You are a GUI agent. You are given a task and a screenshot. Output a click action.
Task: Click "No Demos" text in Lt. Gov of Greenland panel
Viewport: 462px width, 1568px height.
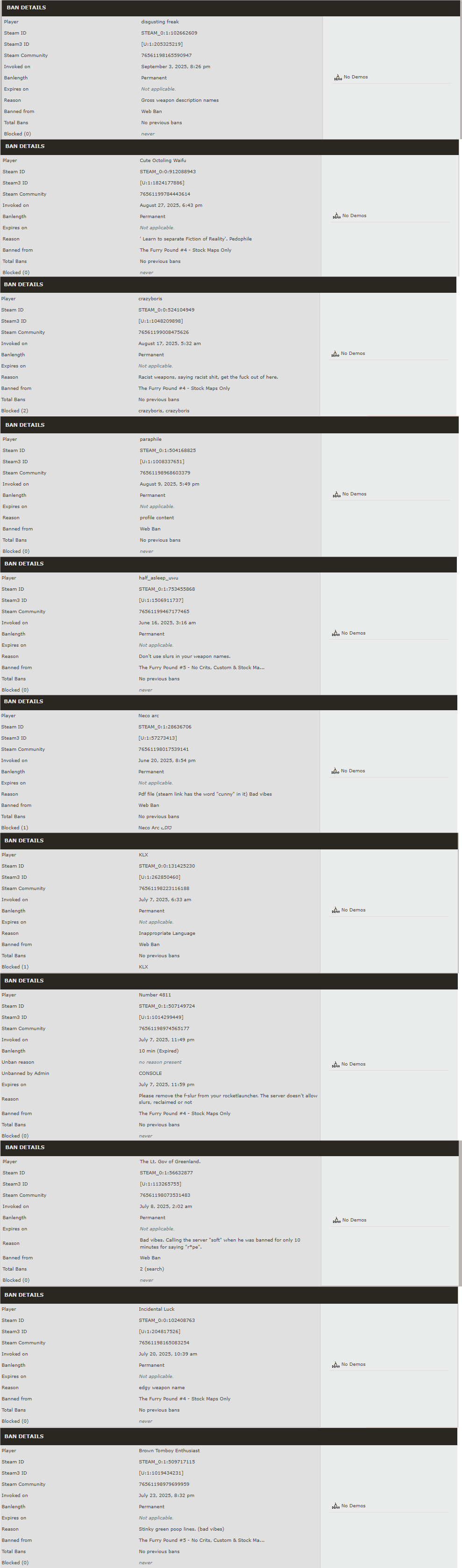pyautogui.click(x=354, y=1221)
